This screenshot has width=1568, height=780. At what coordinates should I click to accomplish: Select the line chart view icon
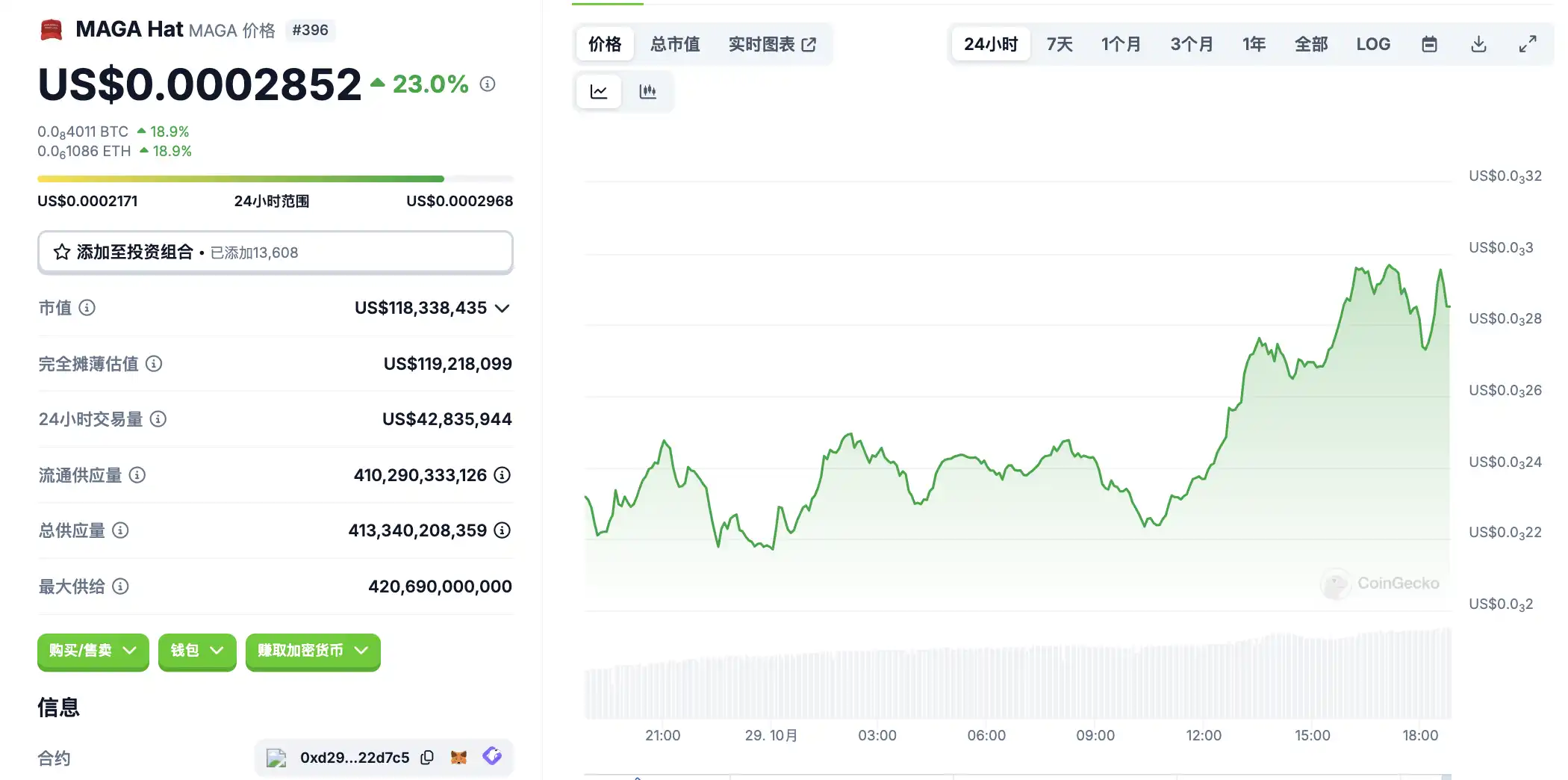coord(599,92)
